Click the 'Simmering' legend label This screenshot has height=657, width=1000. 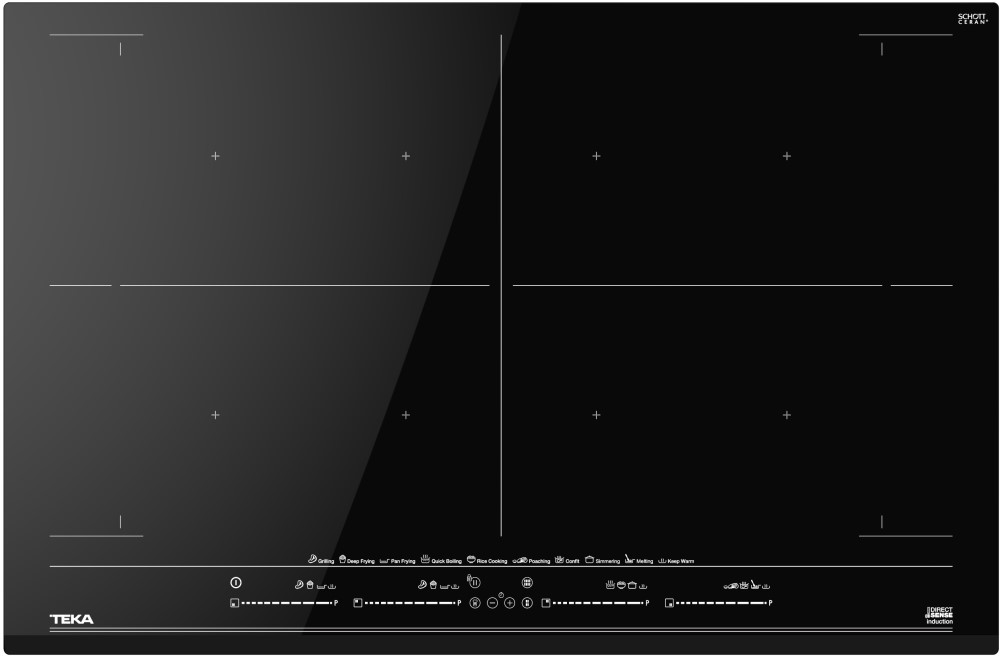click(x=608, y=561)
